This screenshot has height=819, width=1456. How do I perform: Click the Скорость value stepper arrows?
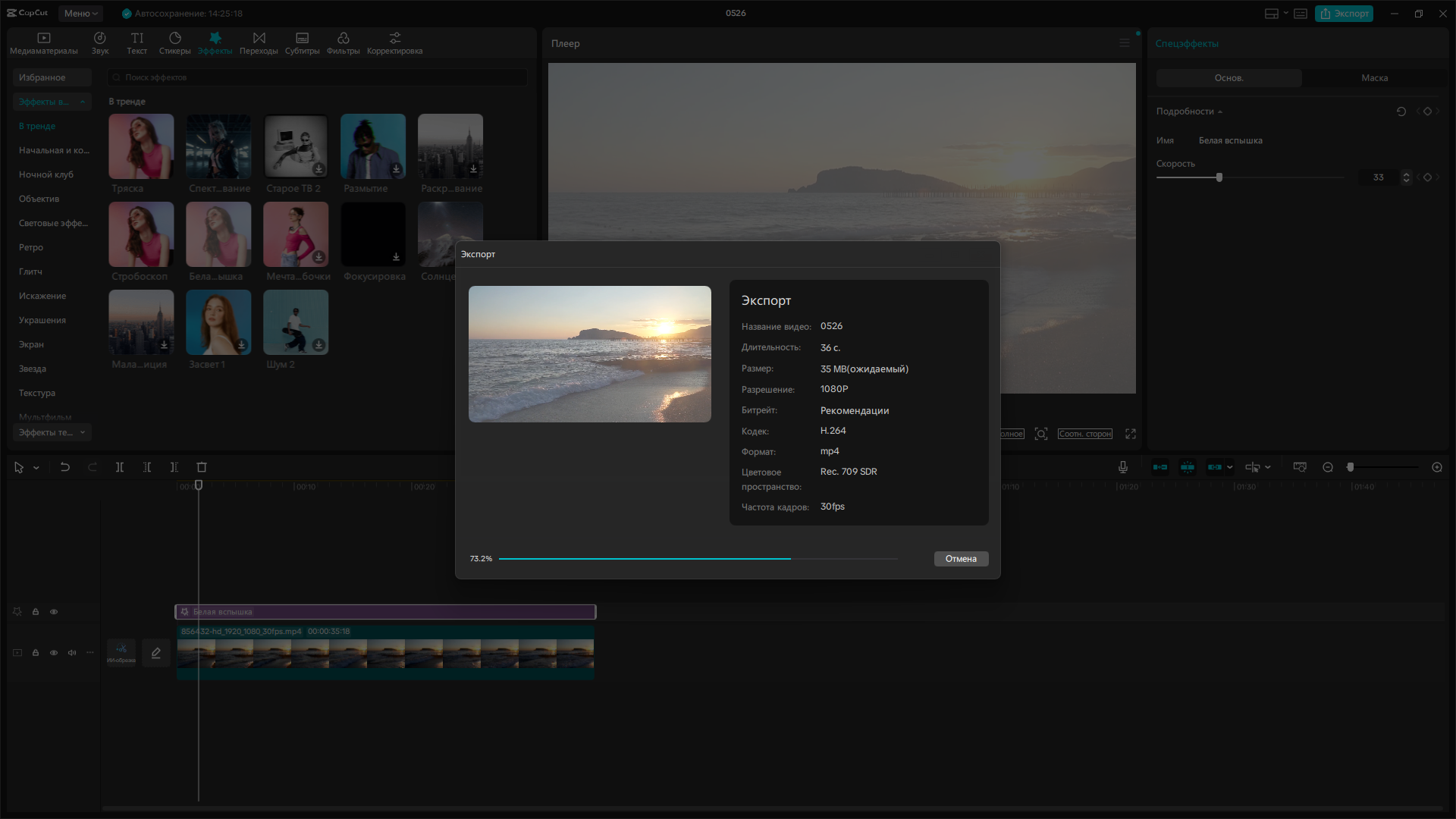[x=1407, y=177]
